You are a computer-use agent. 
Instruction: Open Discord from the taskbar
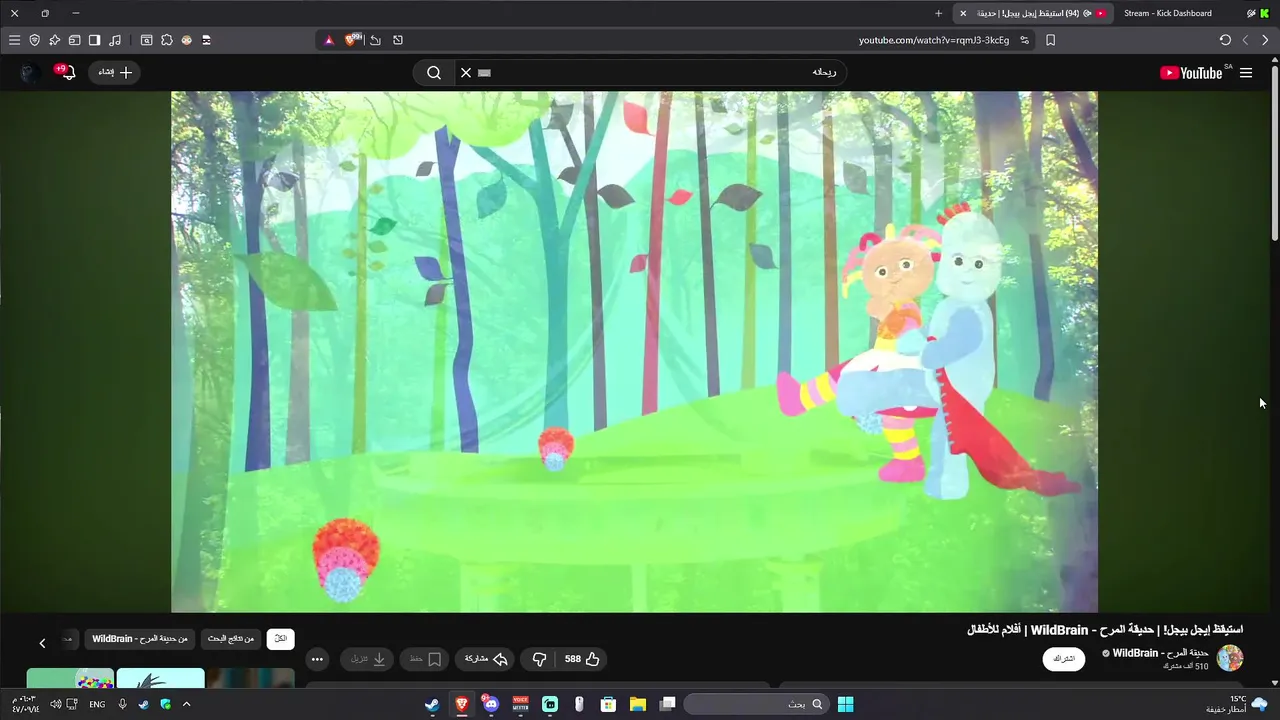(x=490, y=704)
